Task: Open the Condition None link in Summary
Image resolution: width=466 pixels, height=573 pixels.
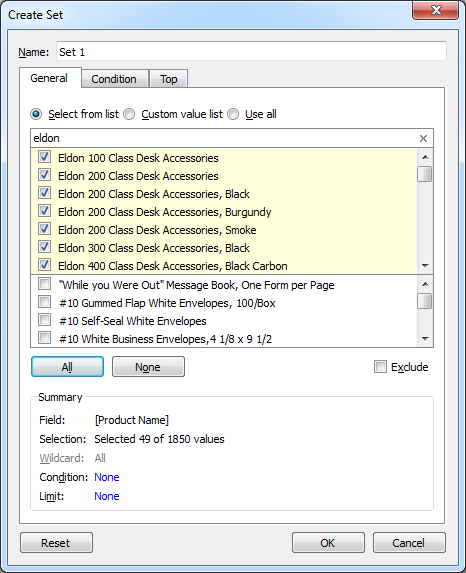Action: pos(107,477)
